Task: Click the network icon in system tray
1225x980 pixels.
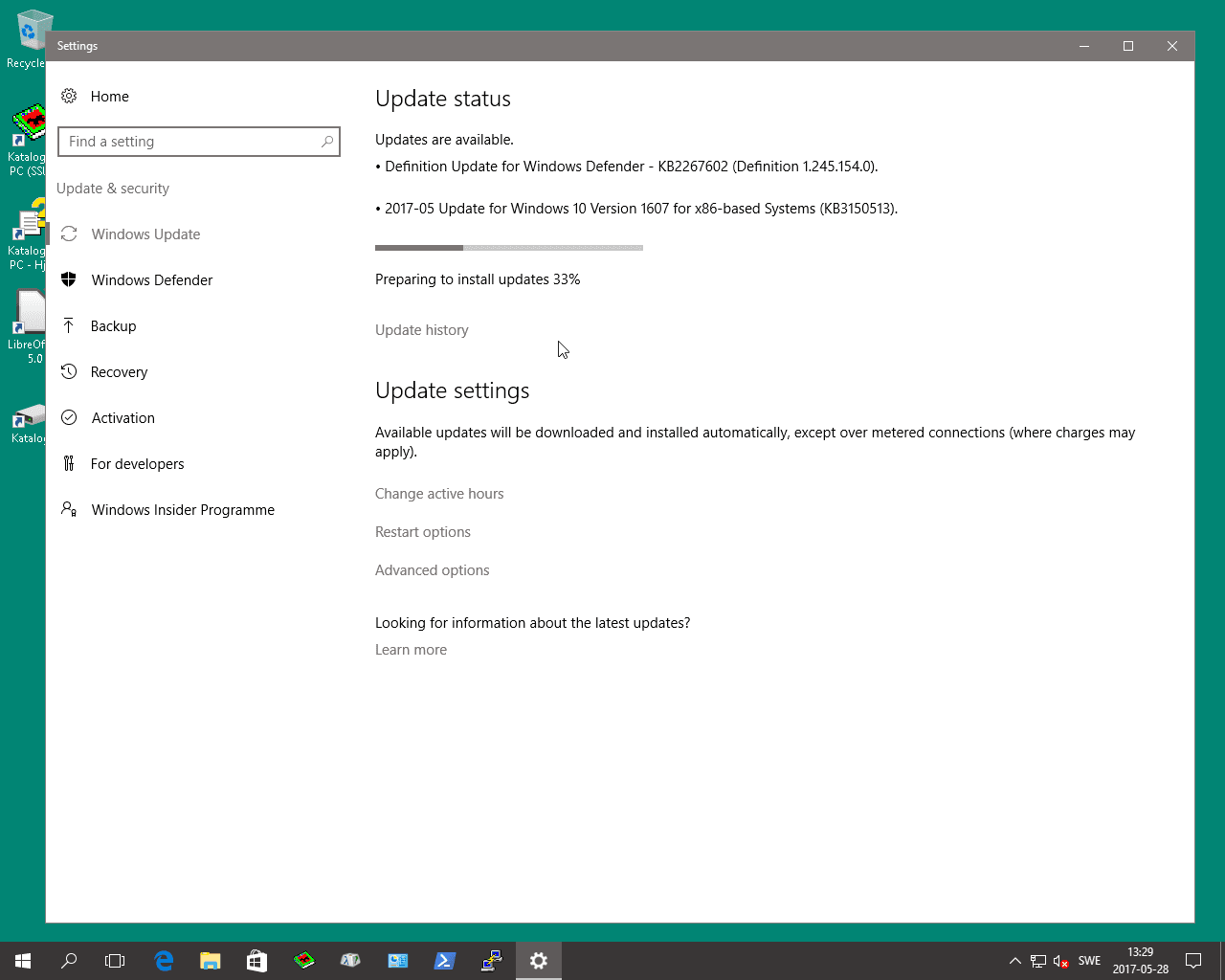Action: pos(1038,961)
